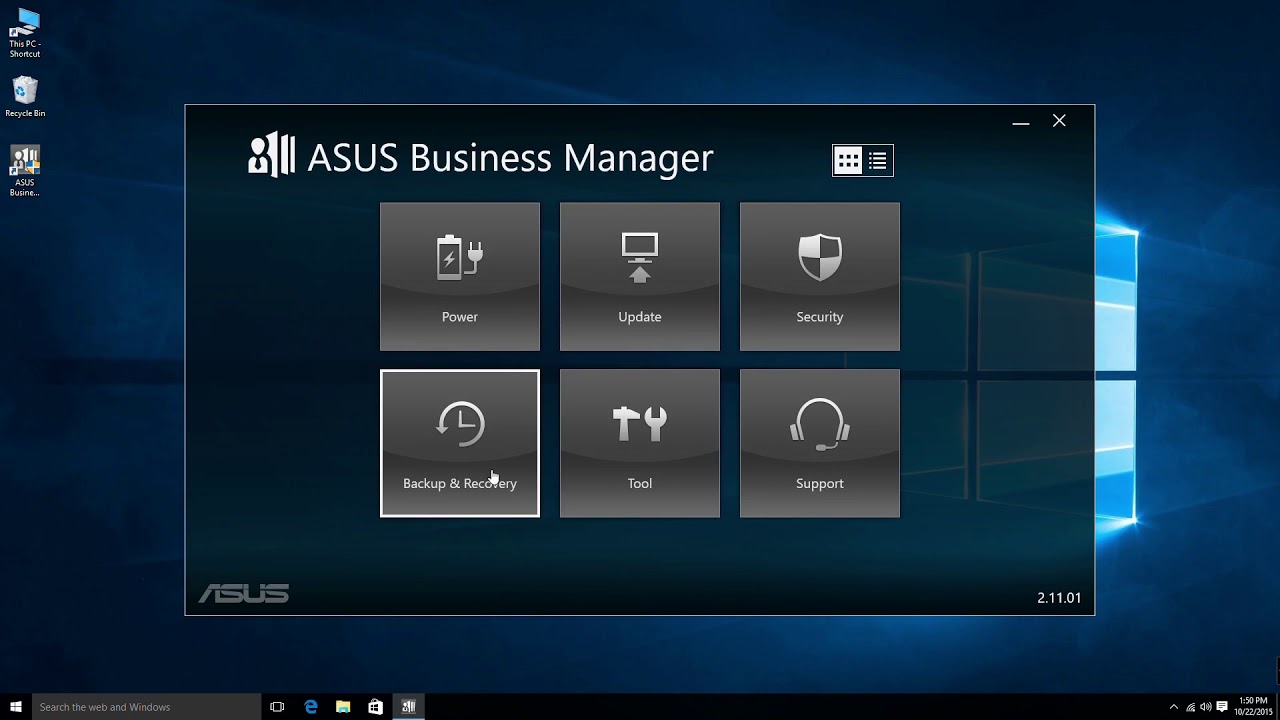
Task: Open File Explorer from the taskbar
Action: [x=343, y=706]
